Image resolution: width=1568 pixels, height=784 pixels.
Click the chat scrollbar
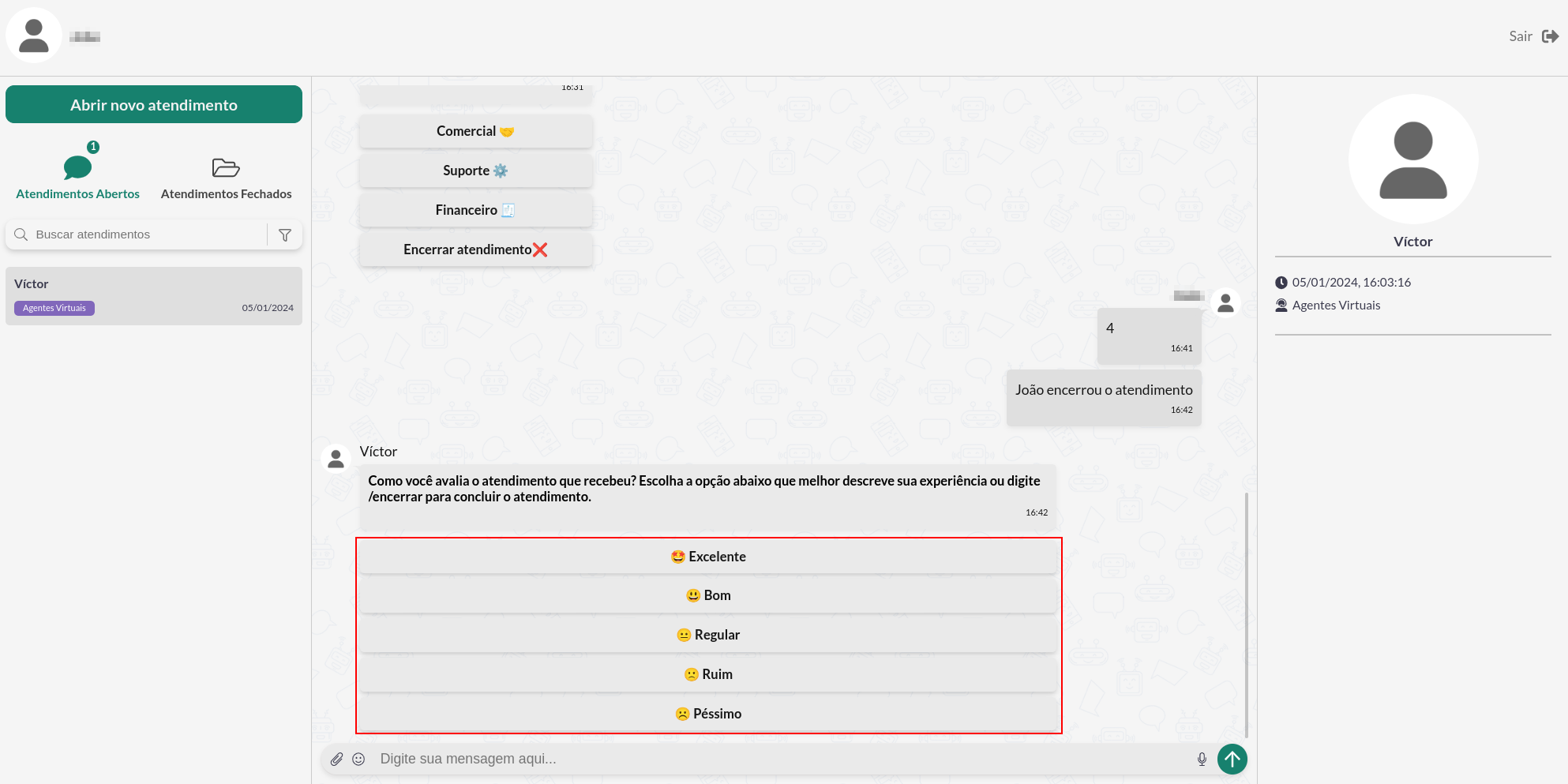[1247, 616]
